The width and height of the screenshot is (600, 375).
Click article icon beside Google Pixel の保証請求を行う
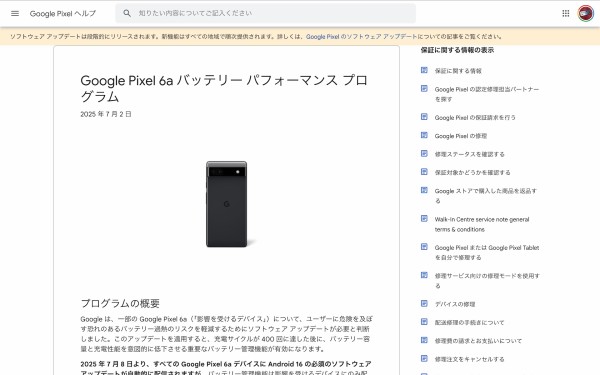pyautogui.click(x=424, y=117)
